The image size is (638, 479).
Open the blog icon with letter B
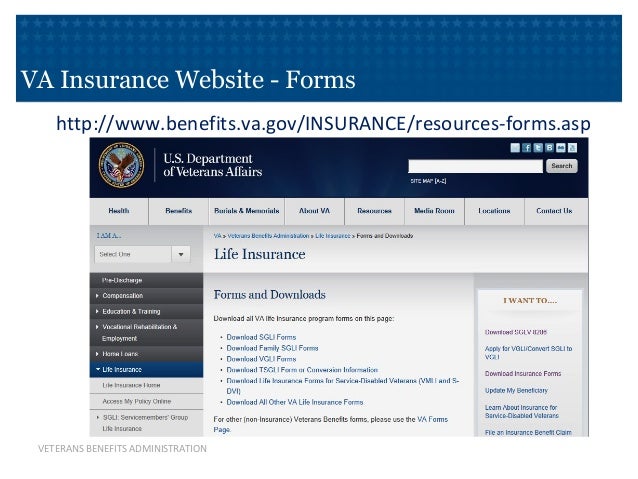tap(549, 148)
